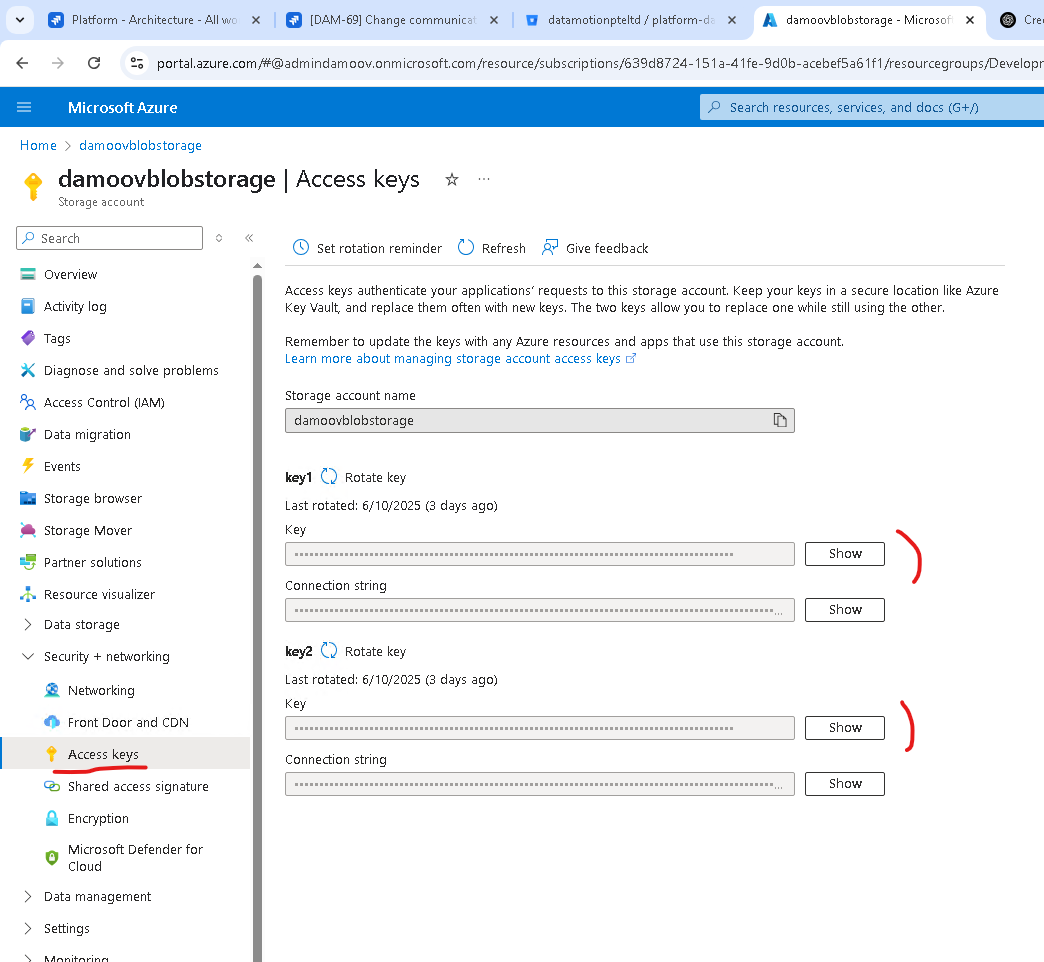Show the key1 Key value
This screenshot has width=1044, height=962.
845,554
